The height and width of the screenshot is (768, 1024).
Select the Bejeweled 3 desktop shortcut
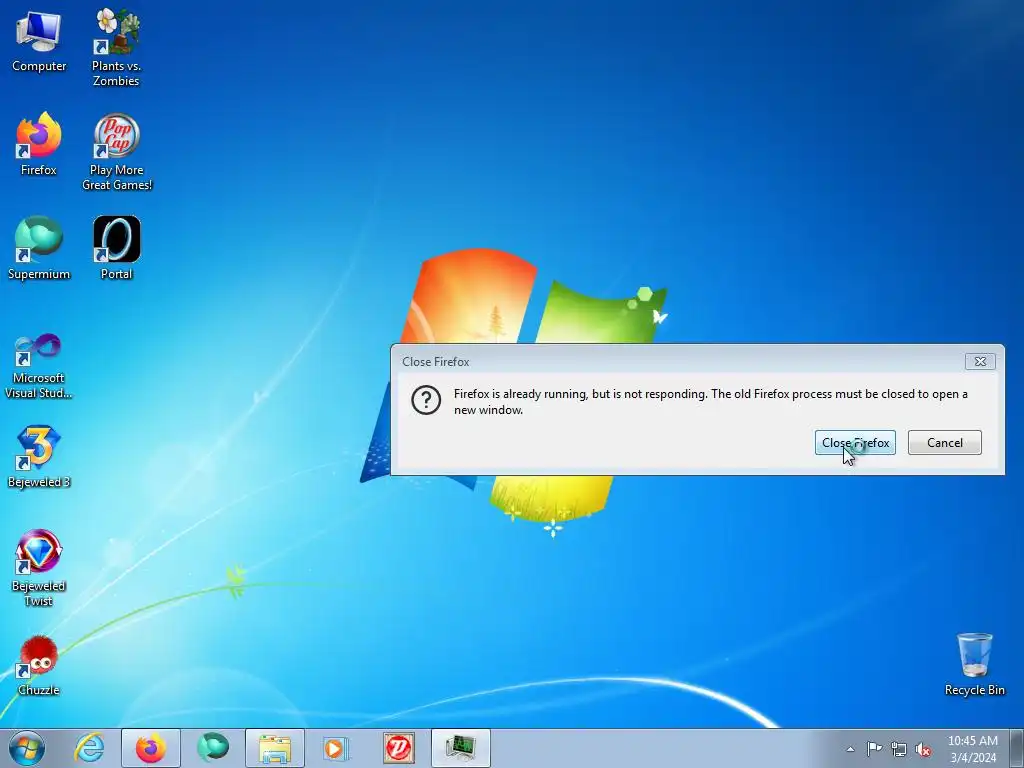point(39,456)
